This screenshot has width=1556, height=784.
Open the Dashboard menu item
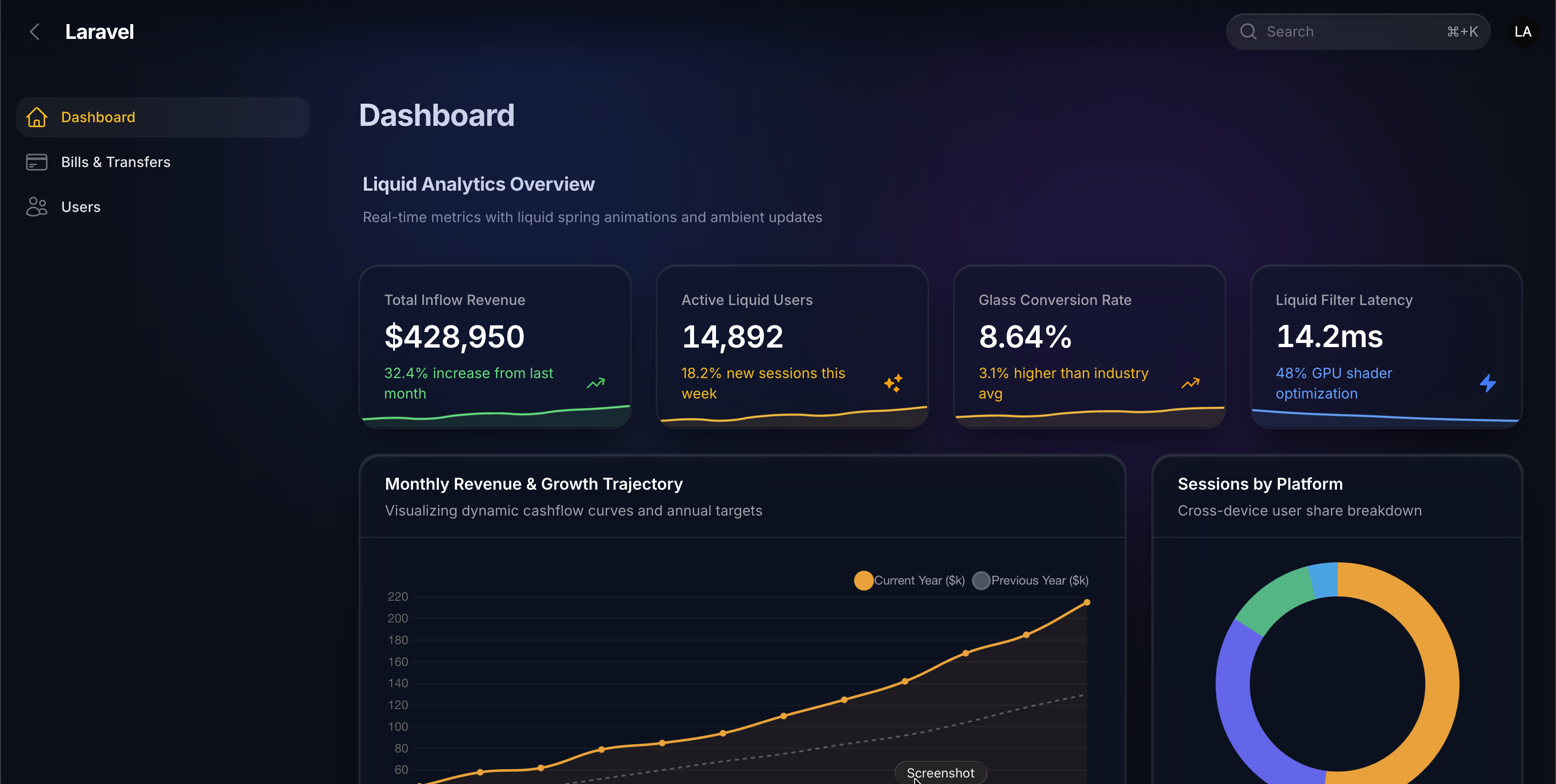tap(163, 117)
